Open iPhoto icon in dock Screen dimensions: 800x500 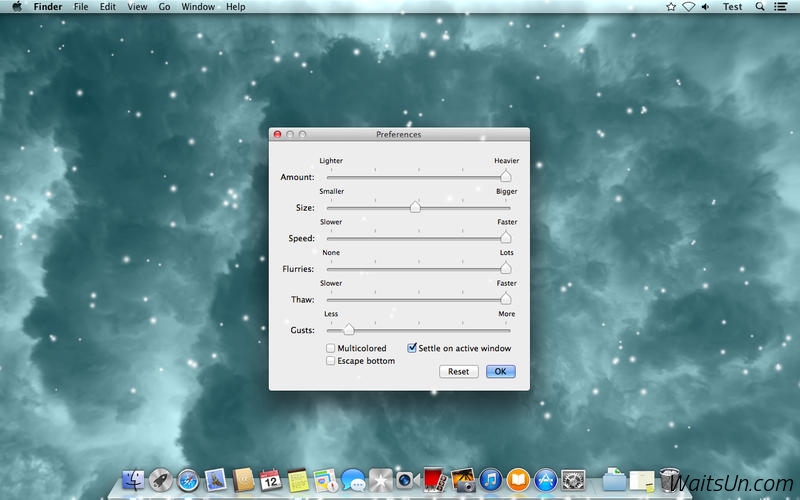[x=463, y=480]
